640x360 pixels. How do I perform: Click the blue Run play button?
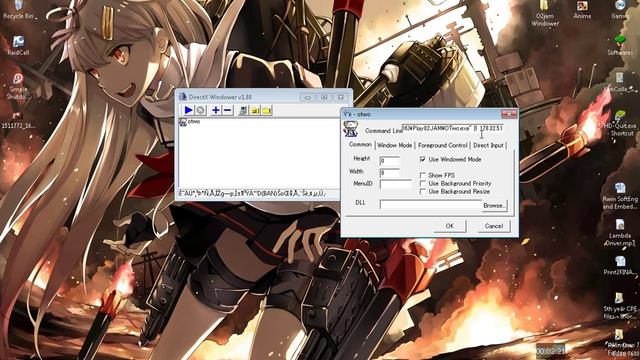pos(188,110)
